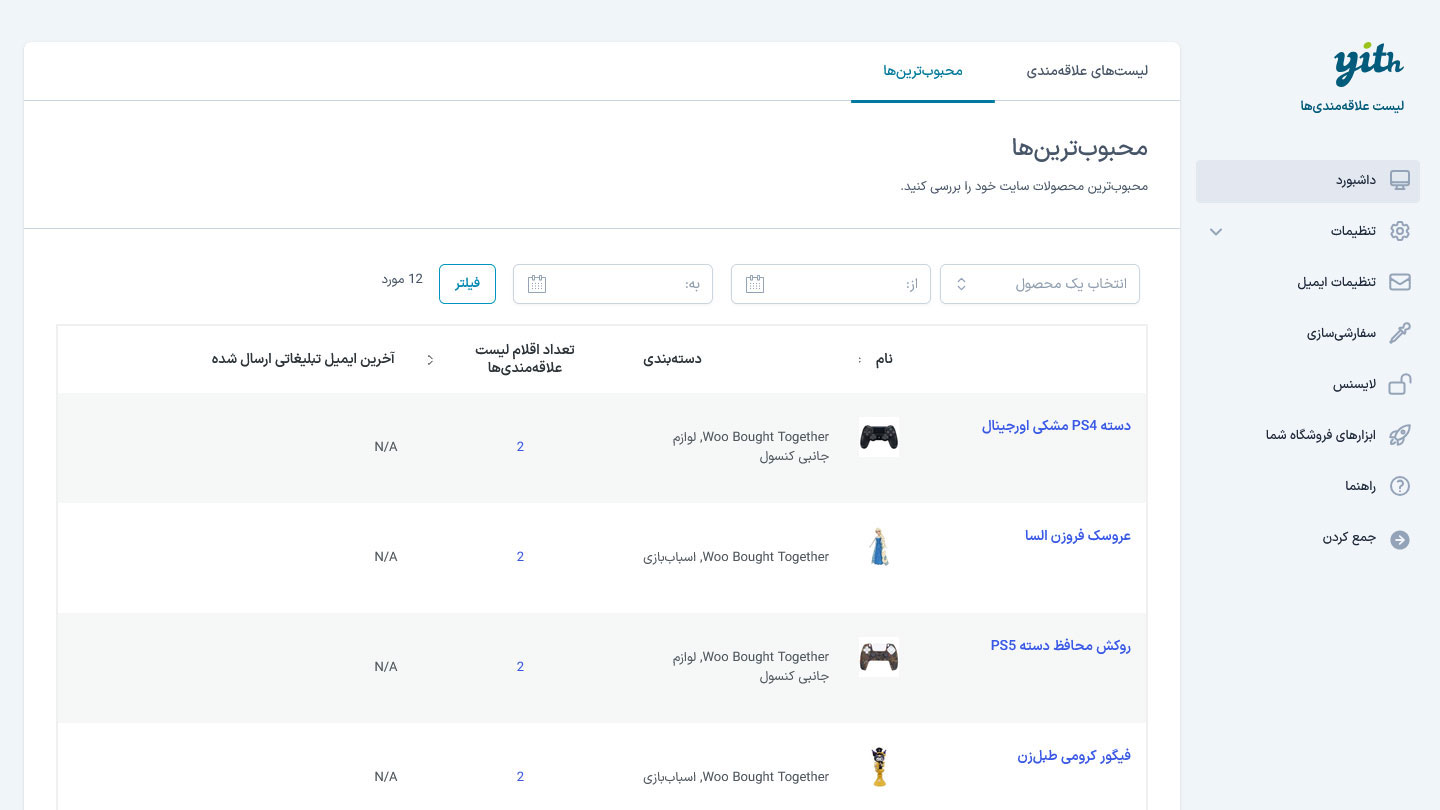Open the عروسک فروزن السا product link
Viewport: 1440px width, 810px height.
1078,536
